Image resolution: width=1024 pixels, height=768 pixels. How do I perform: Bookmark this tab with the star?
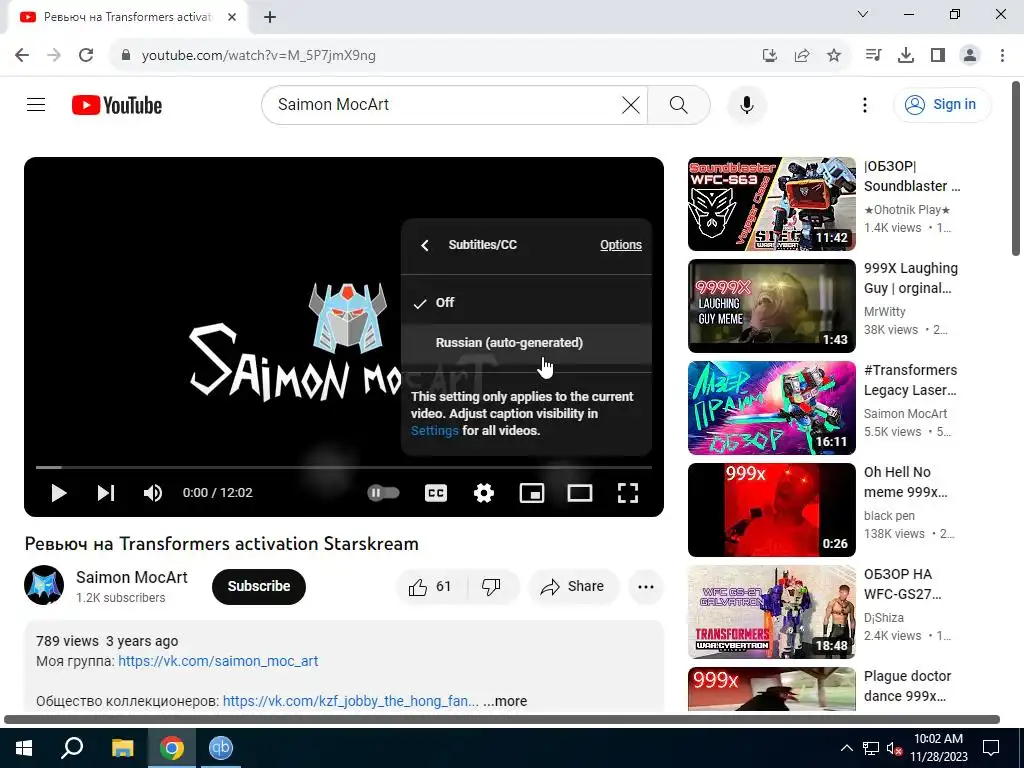tap(834, 56)
